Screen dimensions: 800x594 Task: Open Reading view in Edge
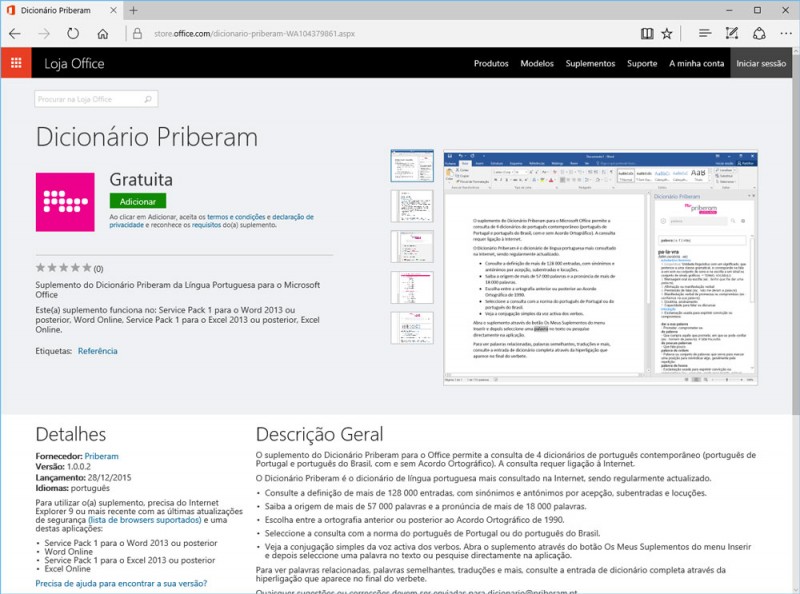(x=647, y=33)
